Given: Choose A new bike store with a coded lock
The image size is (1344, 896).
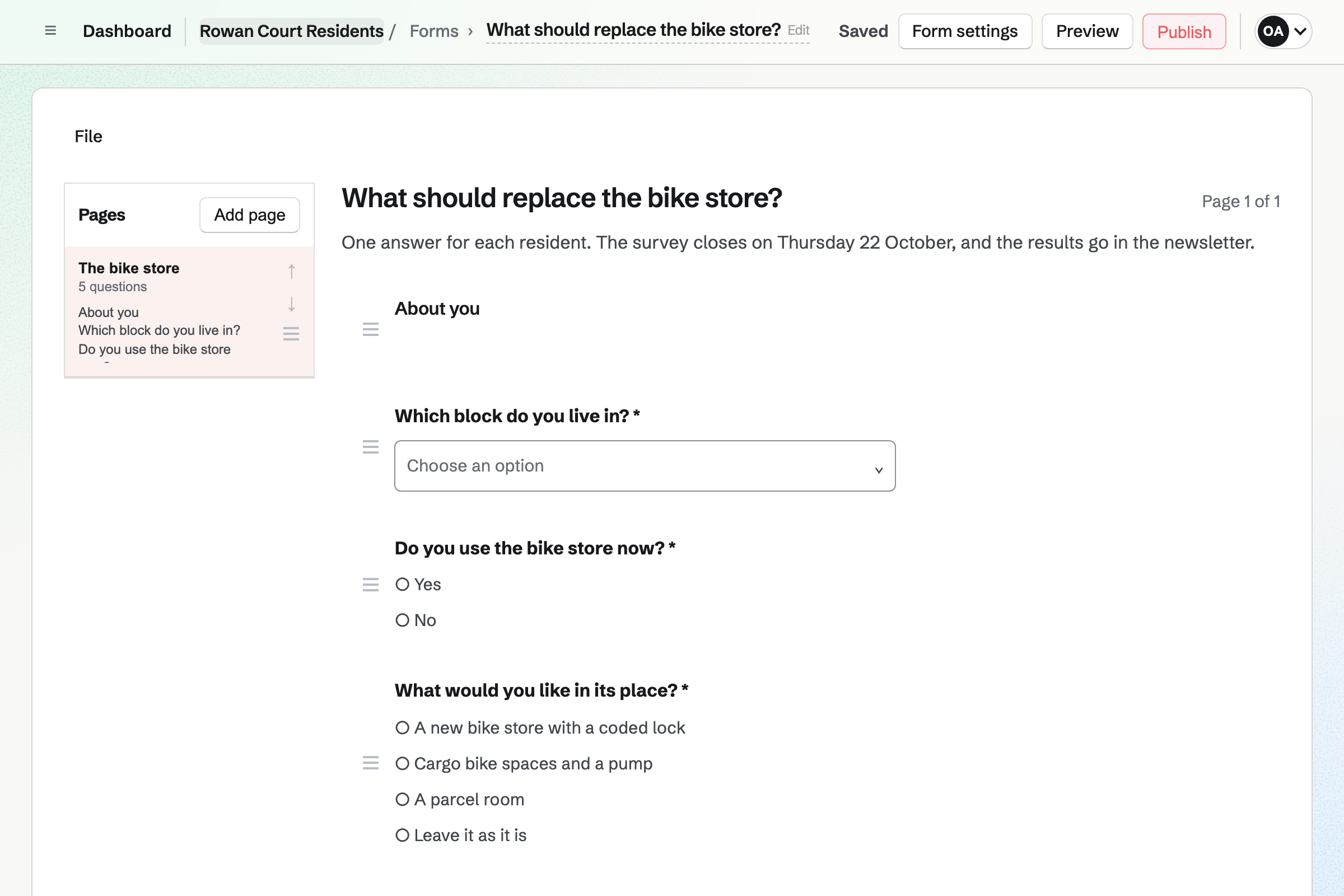Looking at the screenshot, I should [x=402, y=728].
